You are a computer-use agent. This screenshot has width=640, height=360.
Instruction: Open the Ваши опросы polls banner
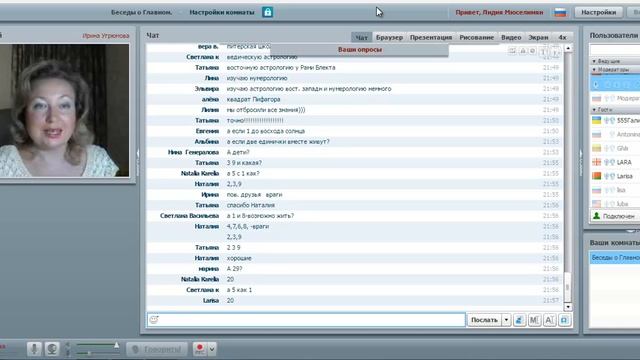click(360, 49)
